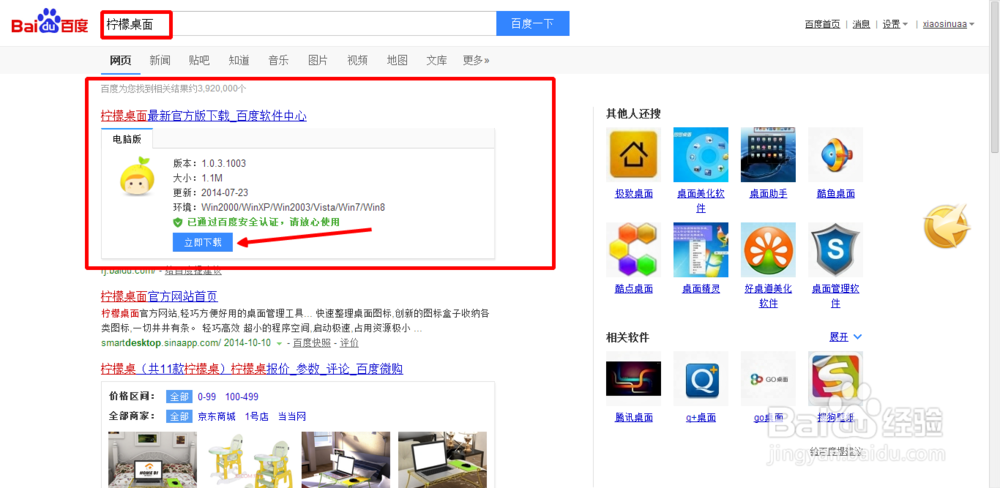Screen dimensions: 1000x488
Task: Select the 电脑版 tab in result card
Action: [127, 139]
